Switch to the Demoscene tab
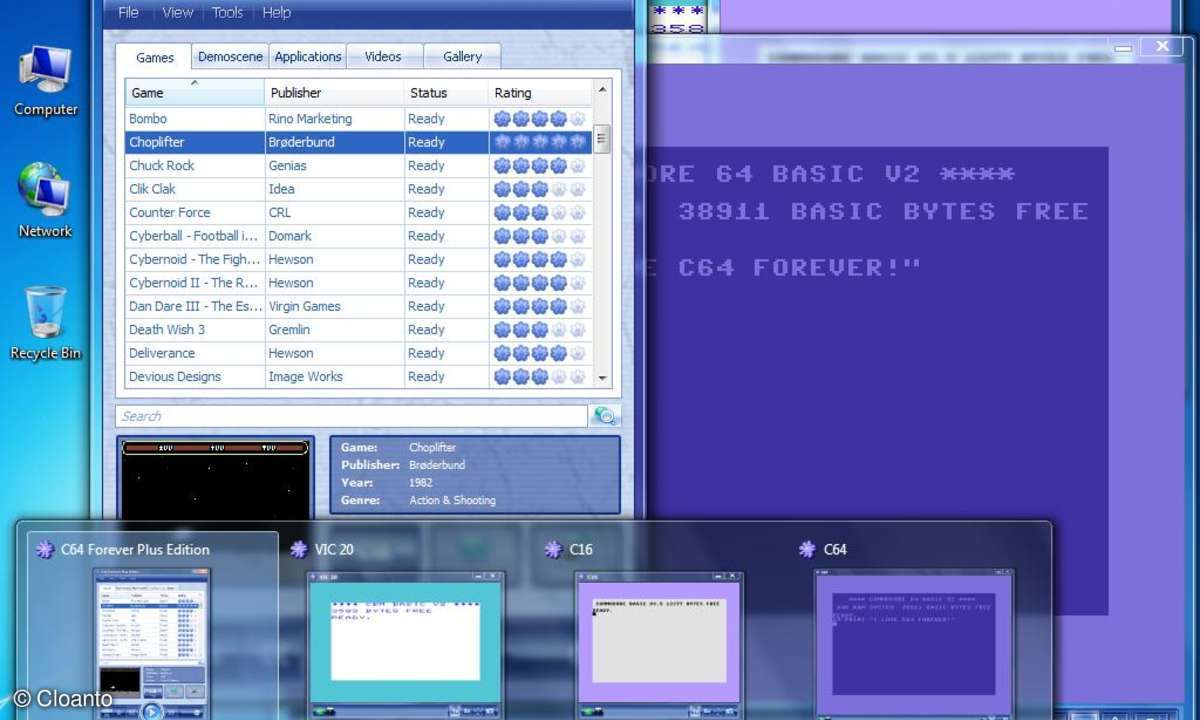The height and width of the screenshot is (720, 1200). coord(230,57)
